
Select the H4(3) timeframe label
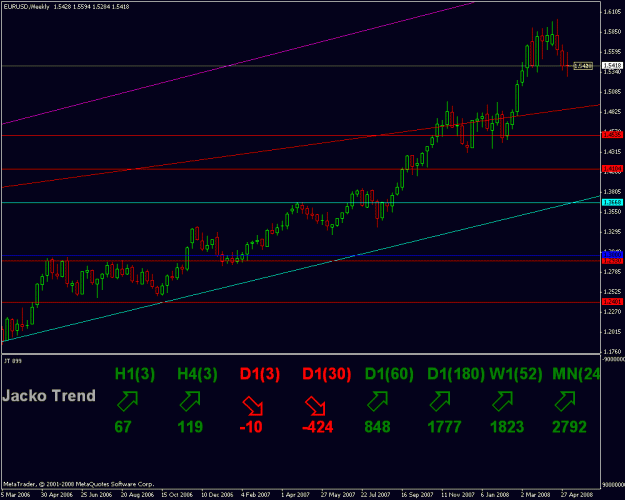point(197,374)
